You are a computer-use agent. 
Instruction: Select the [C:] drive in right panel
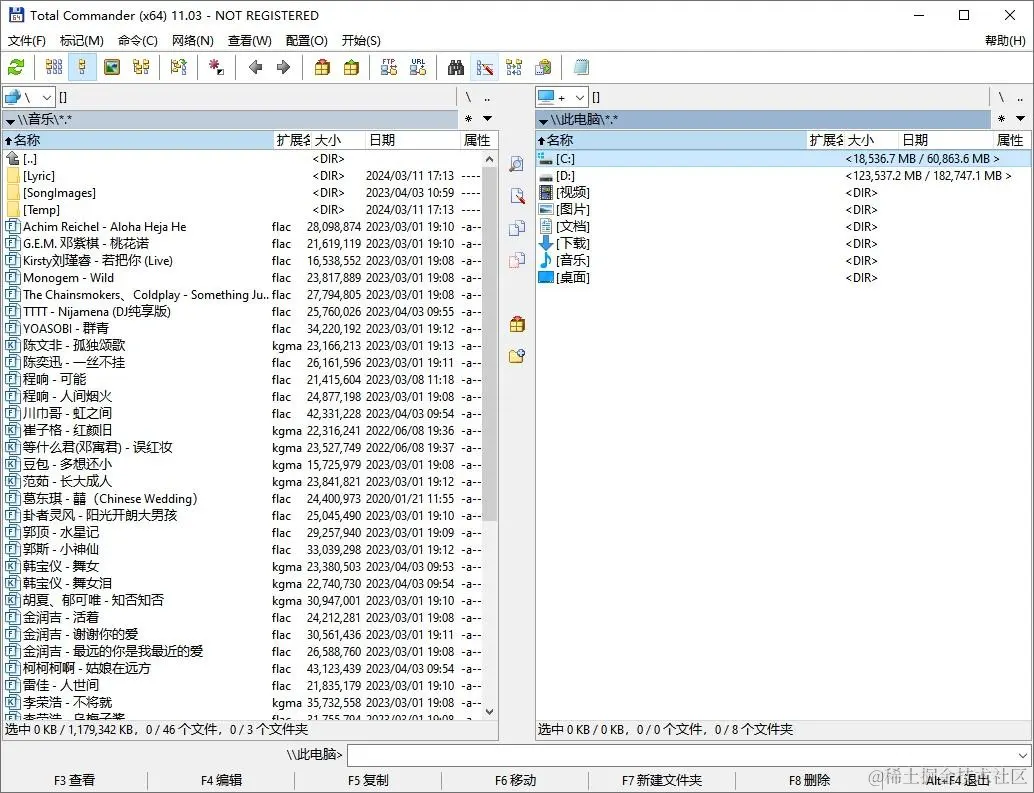coord(783,159)
